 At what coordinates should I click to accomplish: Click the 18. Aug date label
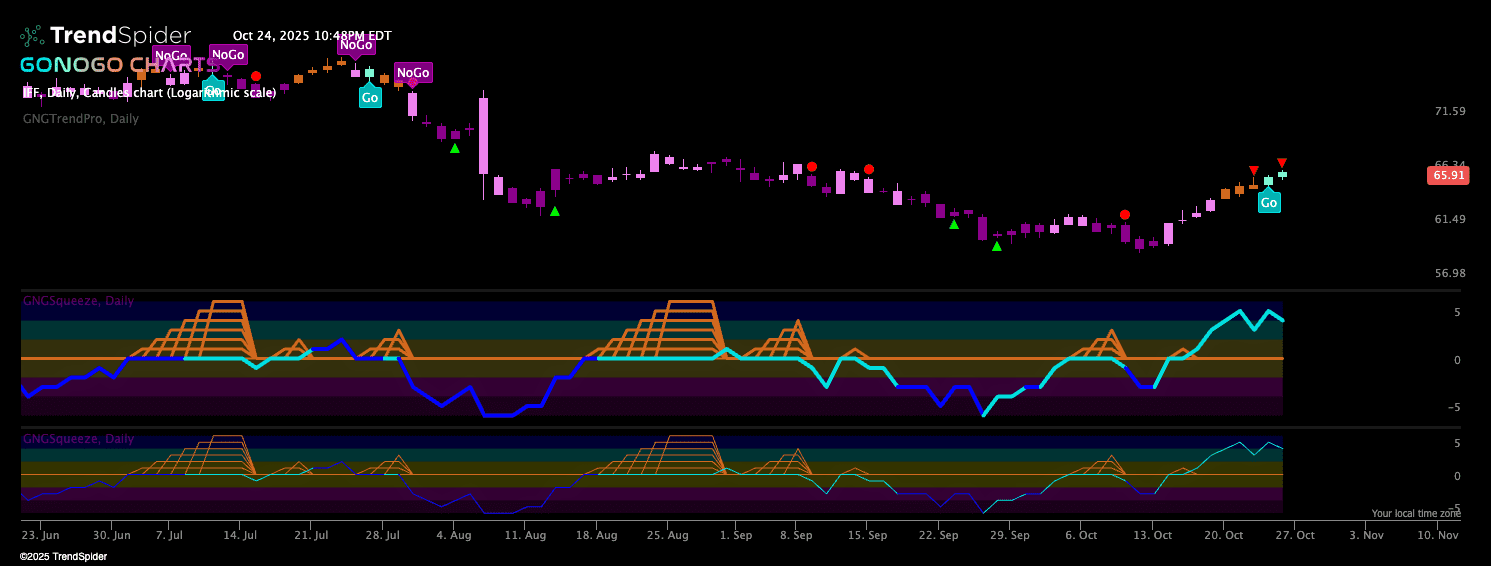[x=596, y=535]
